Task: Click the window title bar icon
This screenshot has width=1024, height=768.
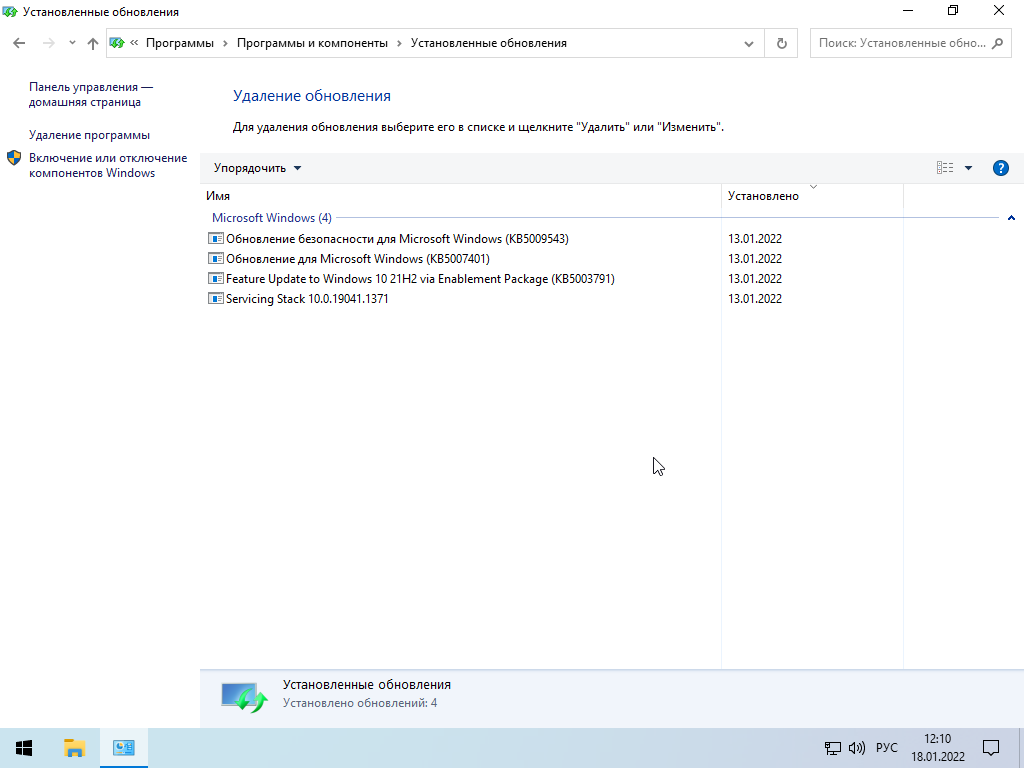Action: 10,12
